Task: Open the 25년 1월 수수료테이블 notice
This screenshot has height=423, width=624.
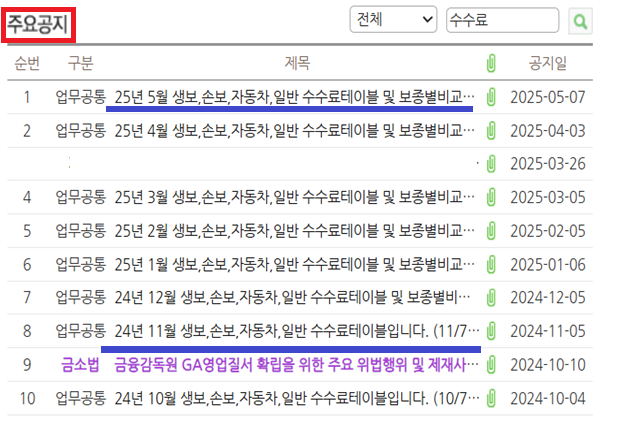Action: tap(294, 265)
